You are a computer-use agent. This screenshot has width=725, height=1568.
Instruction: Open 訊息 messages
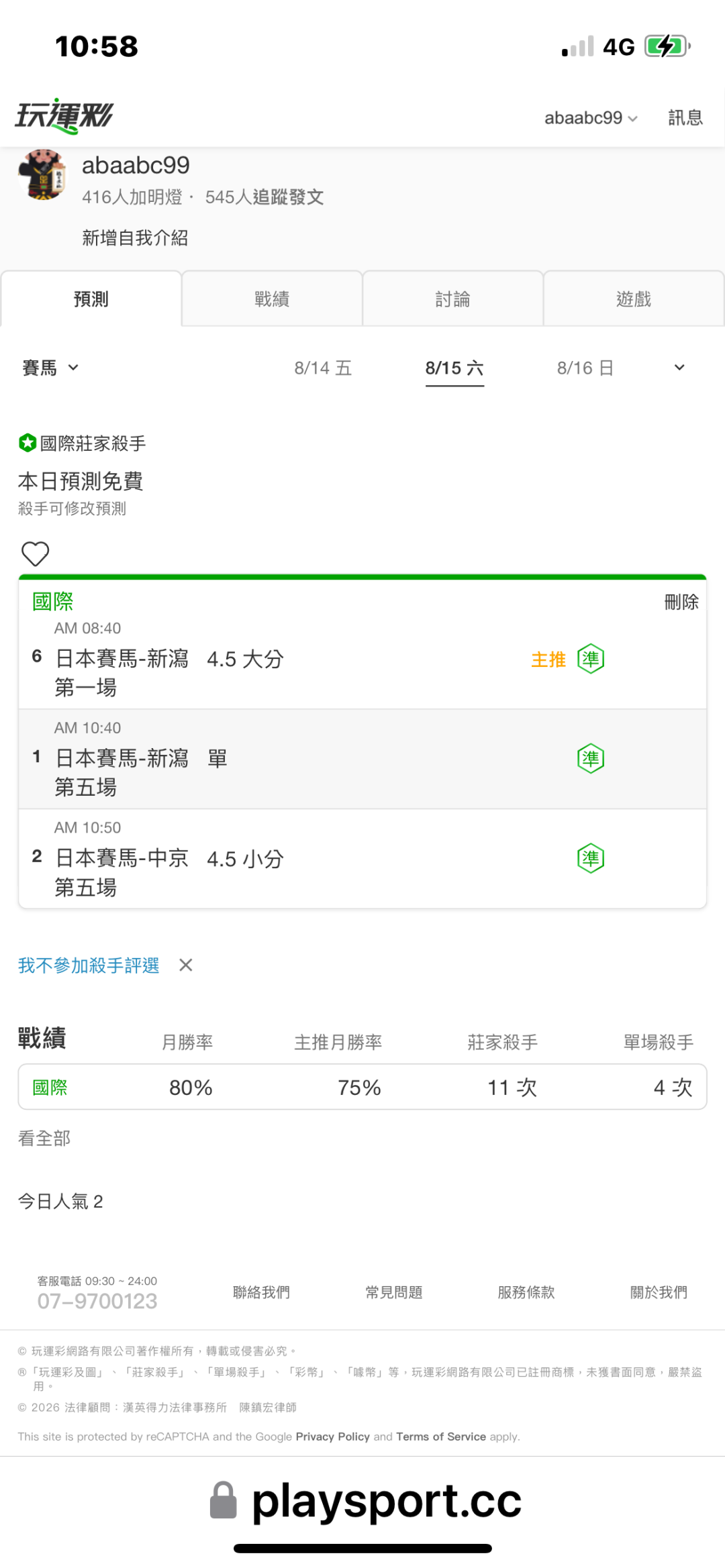[685, 117]
